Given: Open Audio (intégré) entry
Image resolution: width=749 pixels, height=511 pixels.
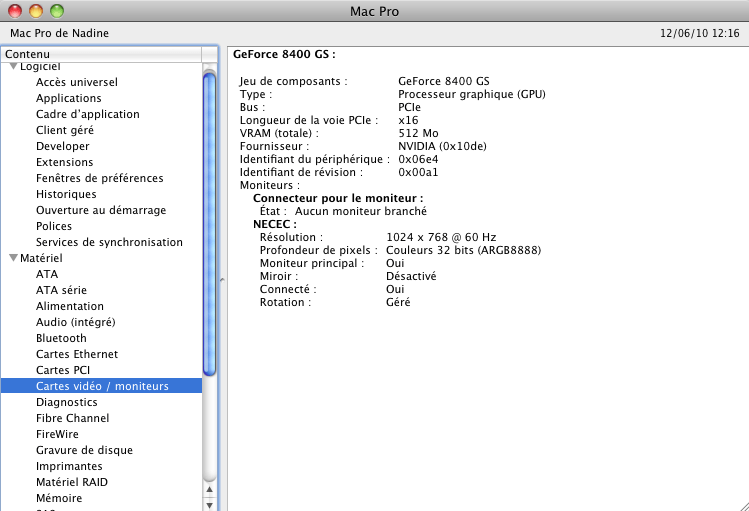Looking at the screenshot, I should 75,322.
